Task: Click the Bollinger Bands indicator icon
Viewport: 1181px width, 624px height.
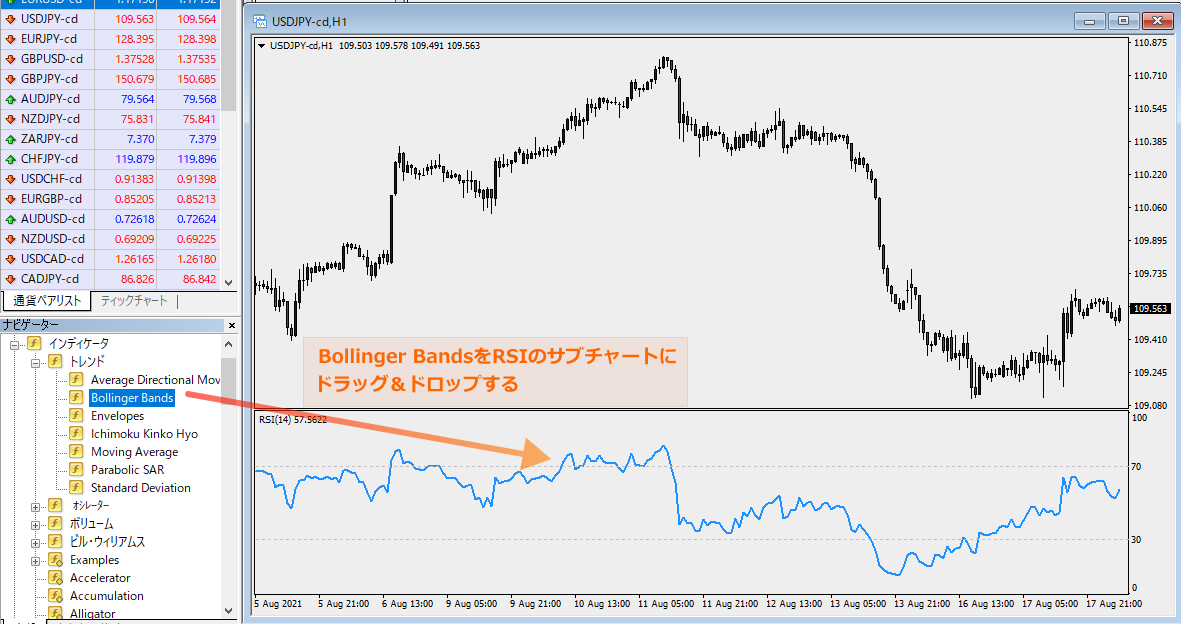Action: [76, 398]
